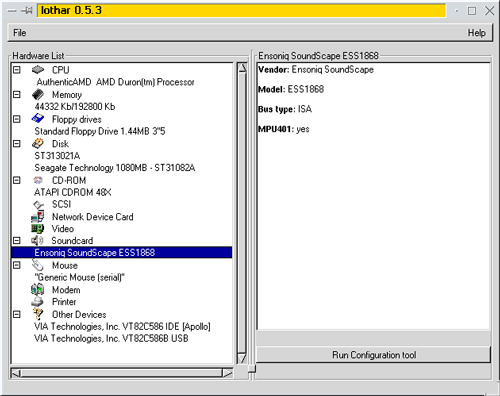Select the ATAPI CDROM 48X entry
The width and height of the screenshot is (500, 396).
tap(73, 192)
